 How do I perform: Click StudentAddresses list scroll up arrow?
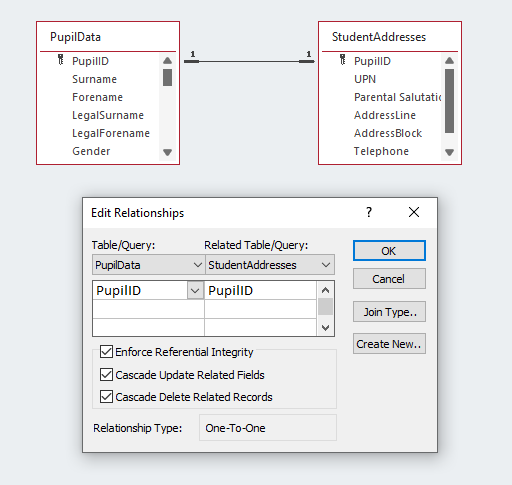449,60
